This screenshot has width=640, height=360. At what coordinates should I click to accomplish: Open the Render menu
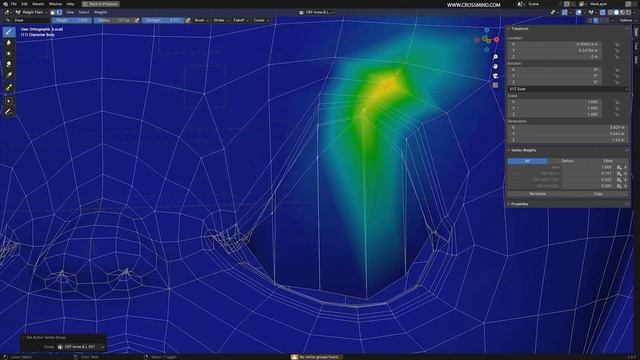[38, 4]
